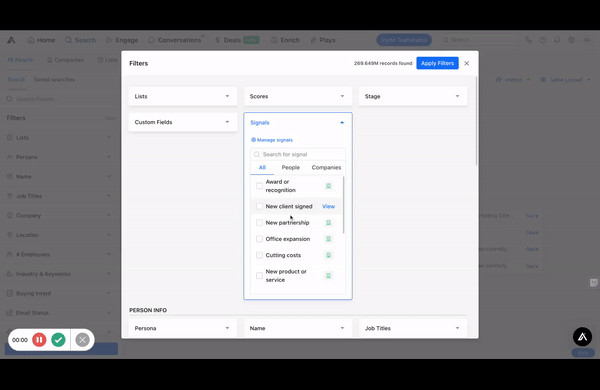Finish recording with the green checkmark
This screenshot has height=390, width=600.
coord(58,339)
